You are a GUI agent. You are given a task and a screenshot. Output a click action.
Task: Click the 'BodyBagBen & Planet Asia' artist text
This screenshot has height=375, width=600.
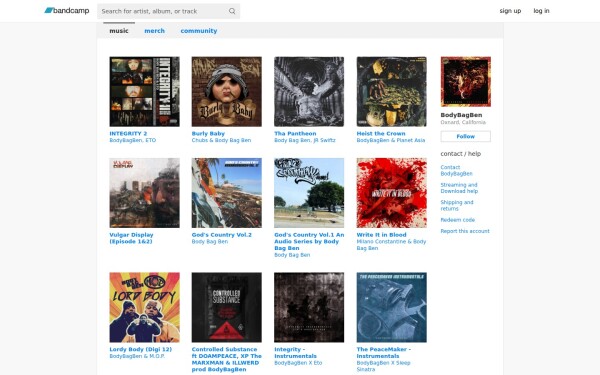[x=391, y=140]
